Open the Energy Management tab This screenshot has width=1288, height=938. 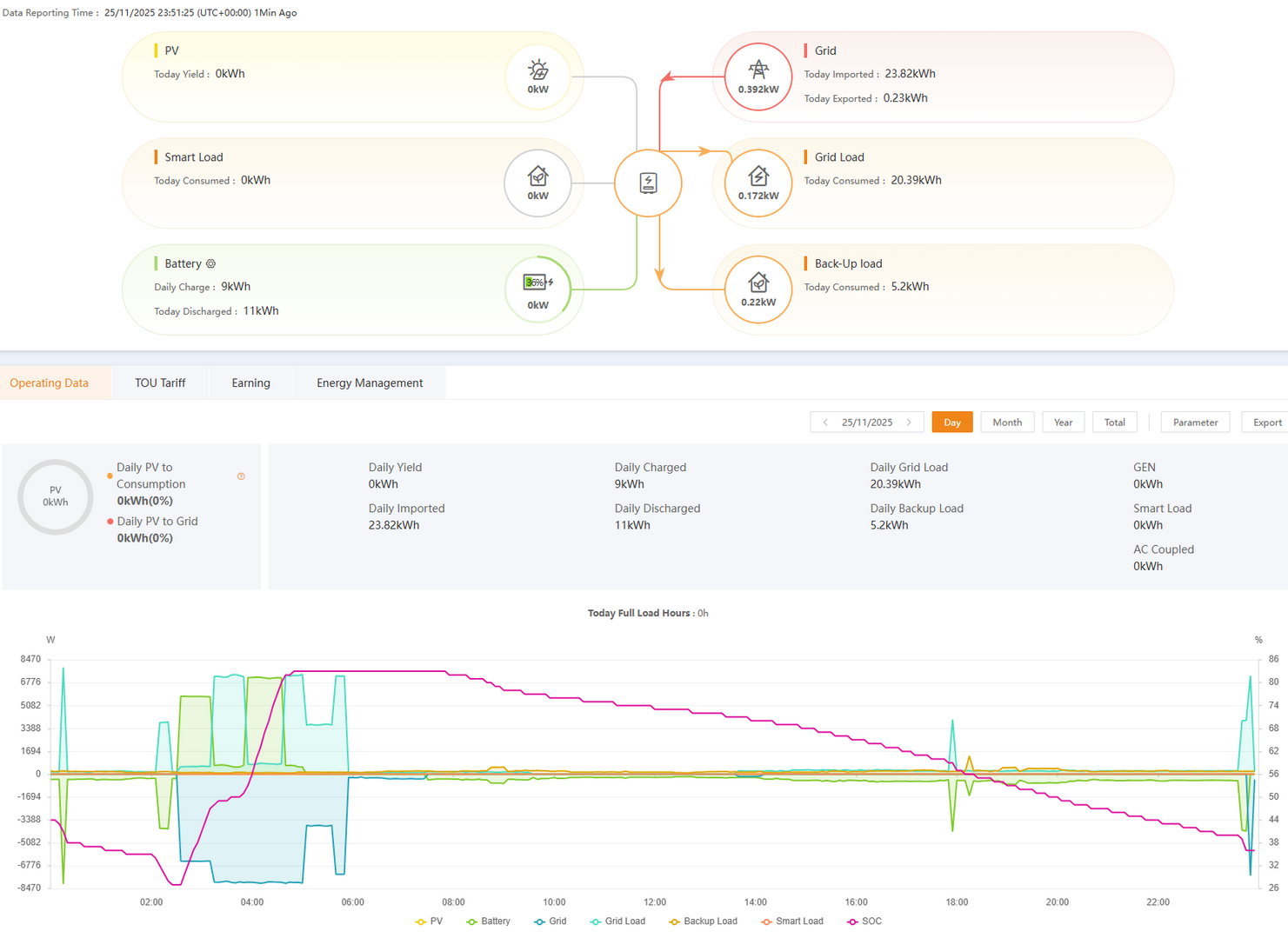click(370, 383)
